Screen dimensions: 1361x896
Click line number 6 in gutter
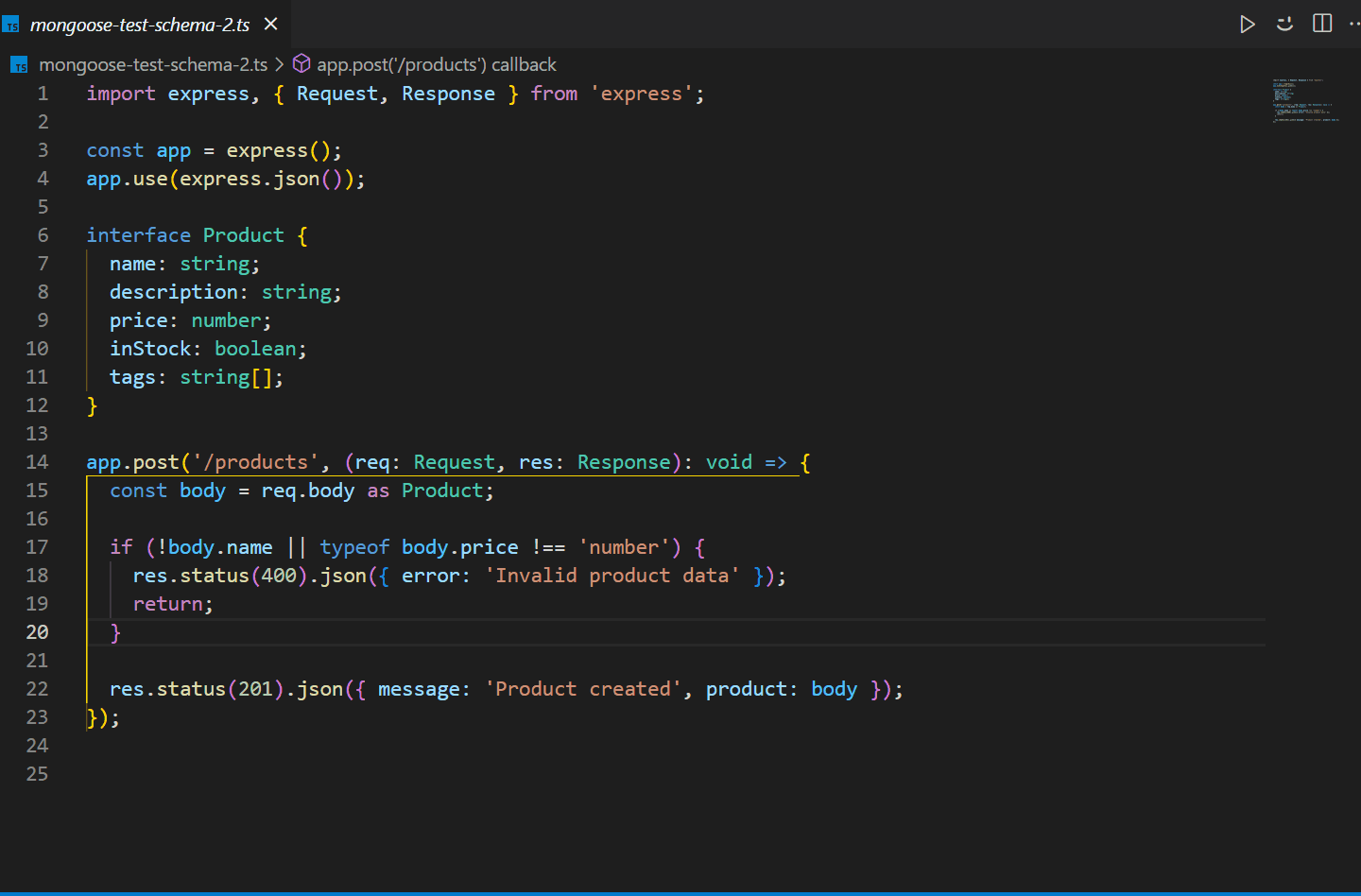(x=43, y=235)
